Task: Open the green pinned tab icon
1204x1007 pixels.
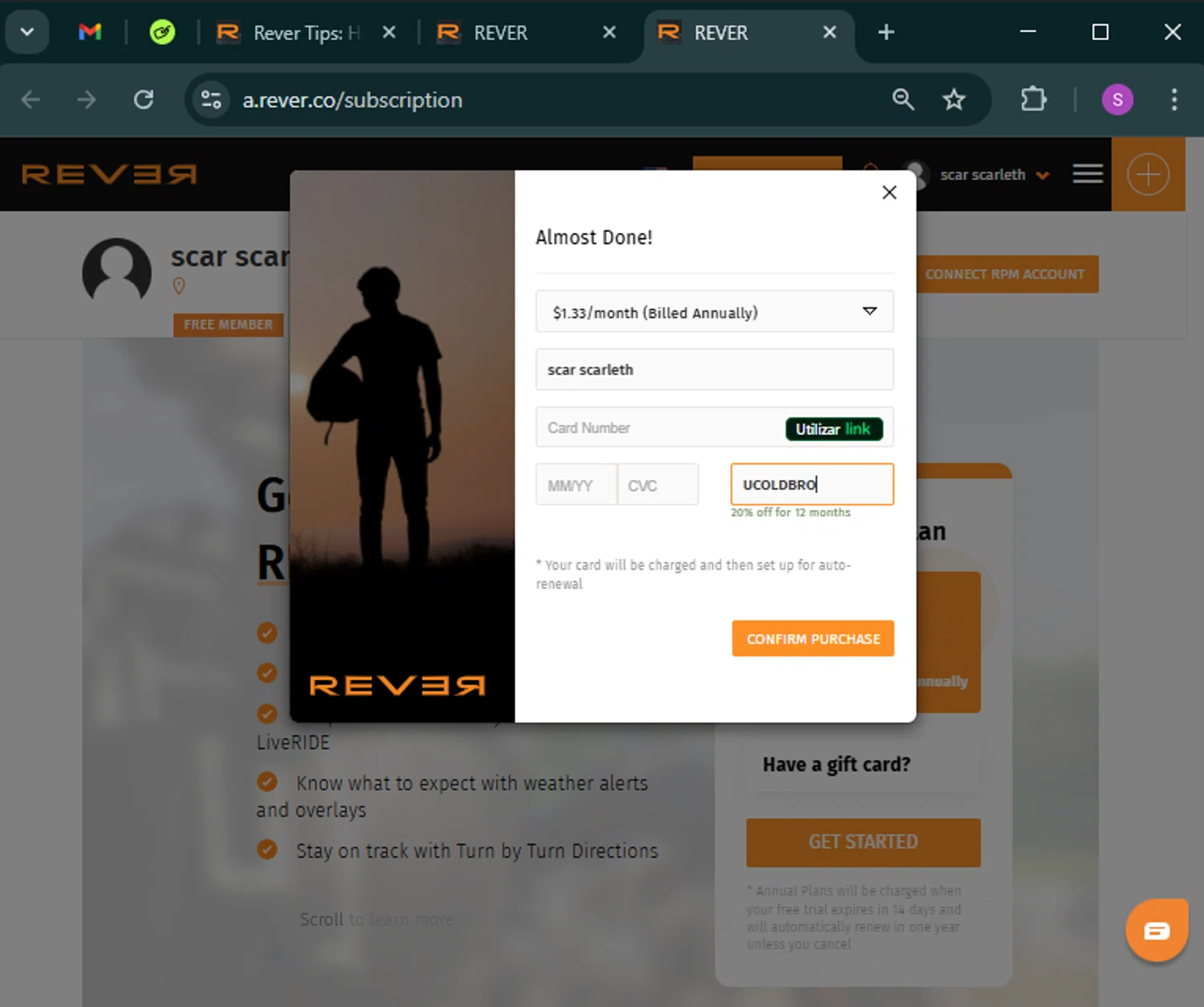Action: 162,32
